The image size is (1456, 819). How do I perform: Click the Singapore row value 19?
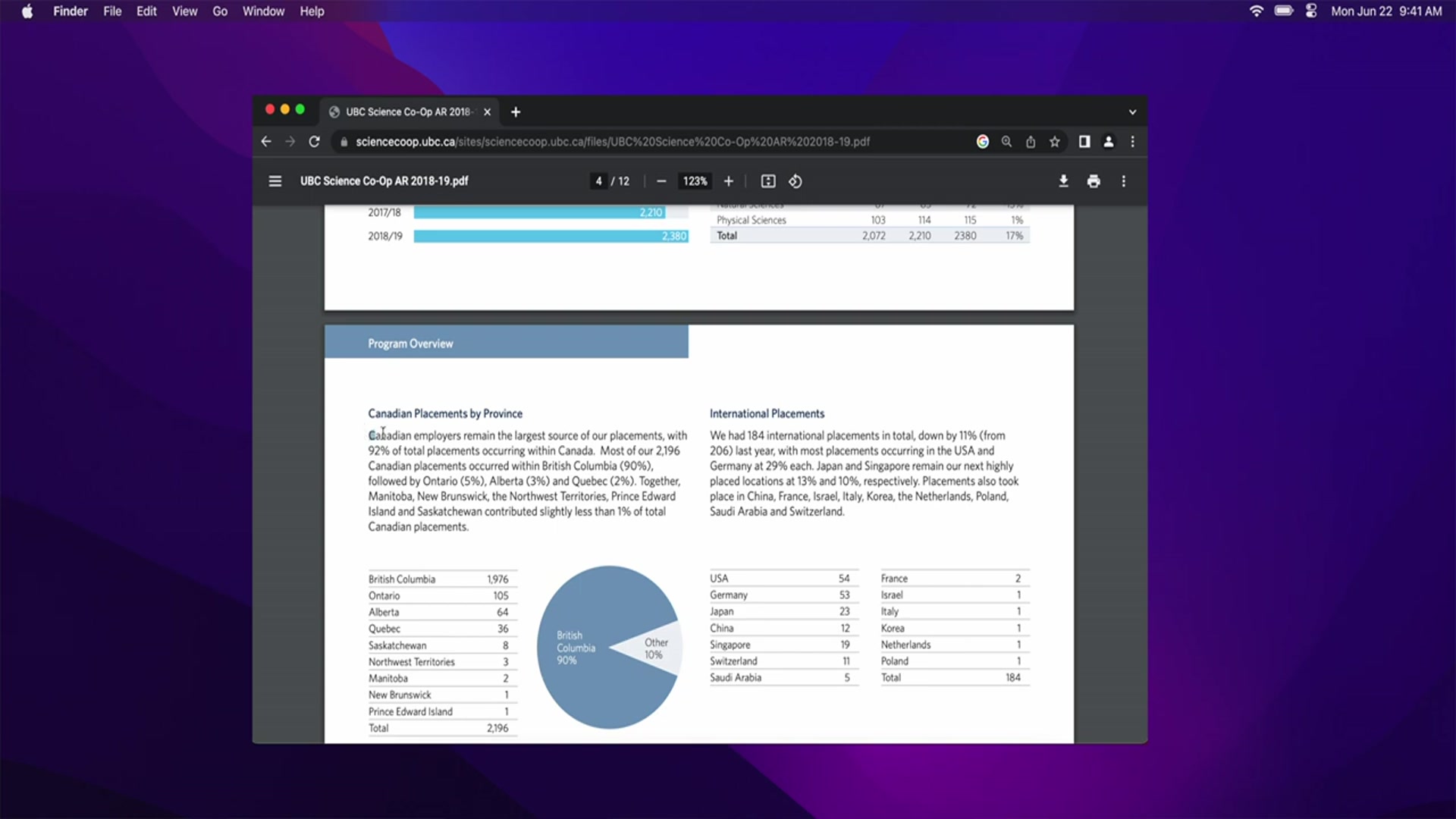pos(845,645)
